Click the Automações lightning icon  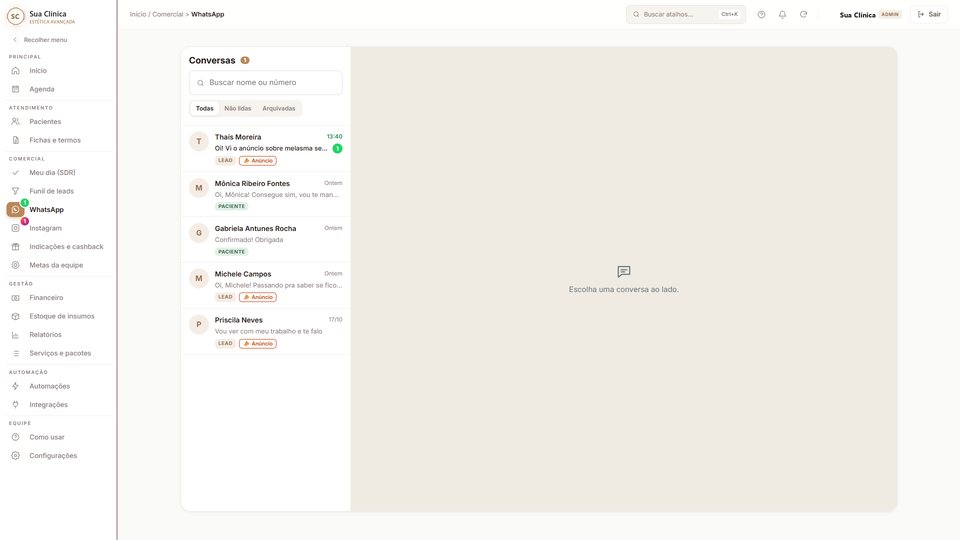[x=15, y=386]
